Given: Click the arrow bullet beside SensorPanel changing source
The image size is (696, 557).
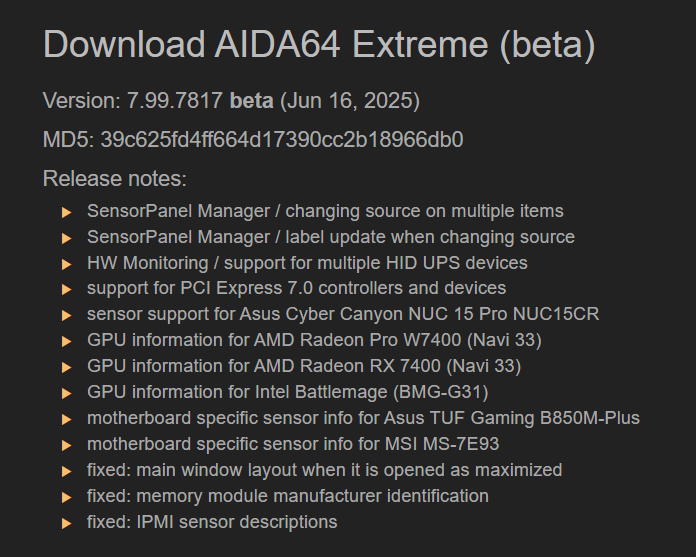Looking at the screenshot, I should (66, 212).
